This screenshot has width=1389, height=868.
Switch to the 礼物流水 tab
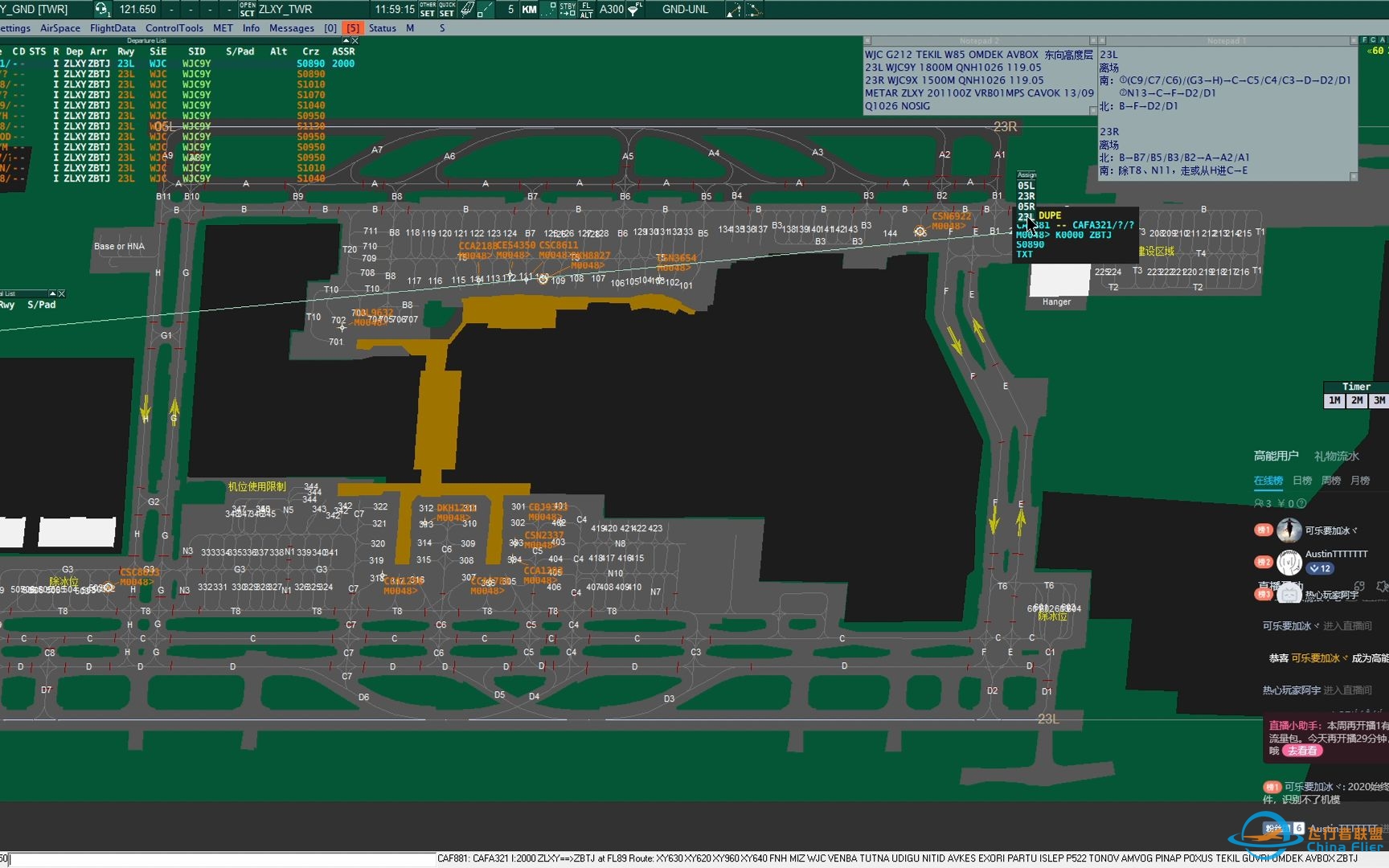point(1336,456)
